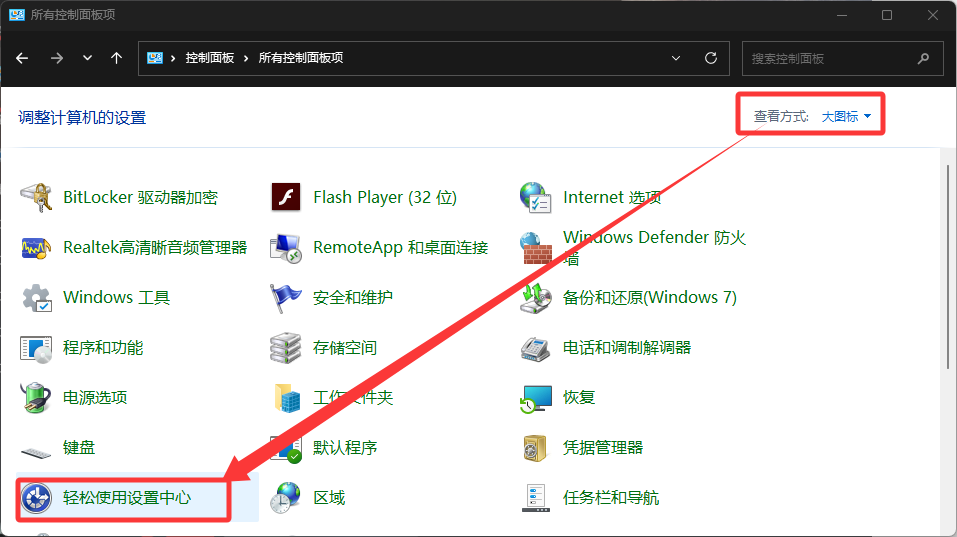Image resolution: width=957 pixels, height=537 pixels.
Task: Select 控制面板 in the breadcrumb path
Action: [209, 58]
